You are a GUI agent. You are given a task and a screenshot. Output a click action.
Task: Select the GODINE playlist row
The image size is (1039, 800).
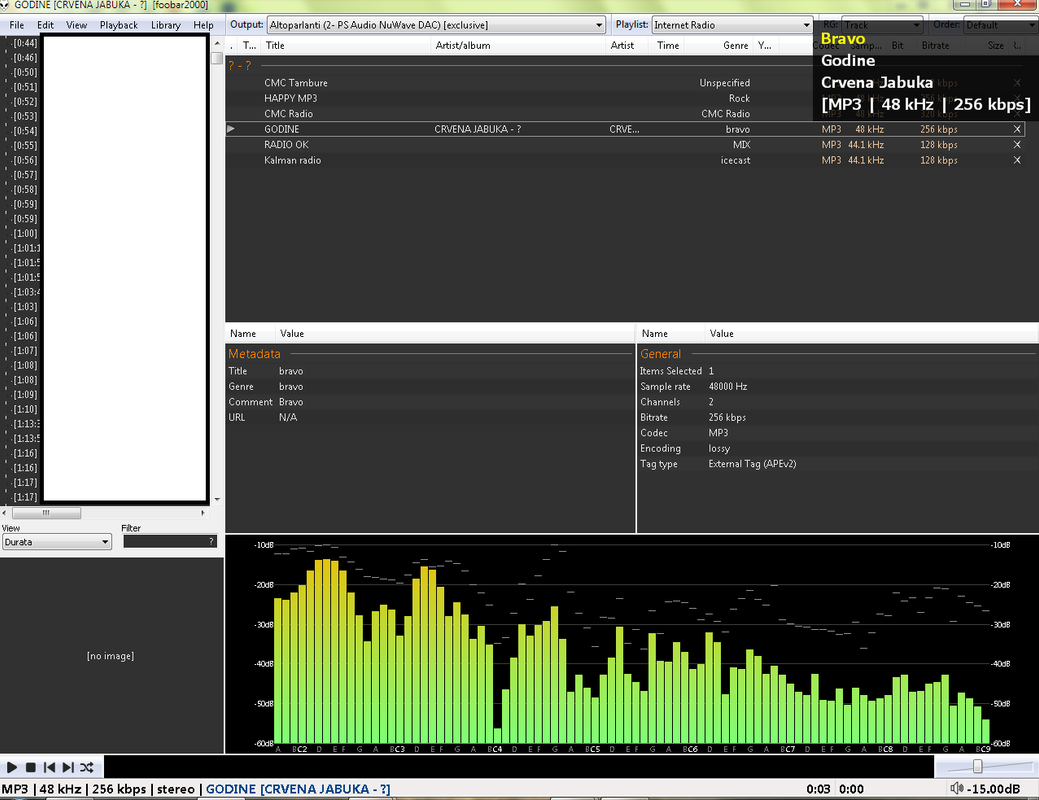pyautogui.click(x=625, y=129)
